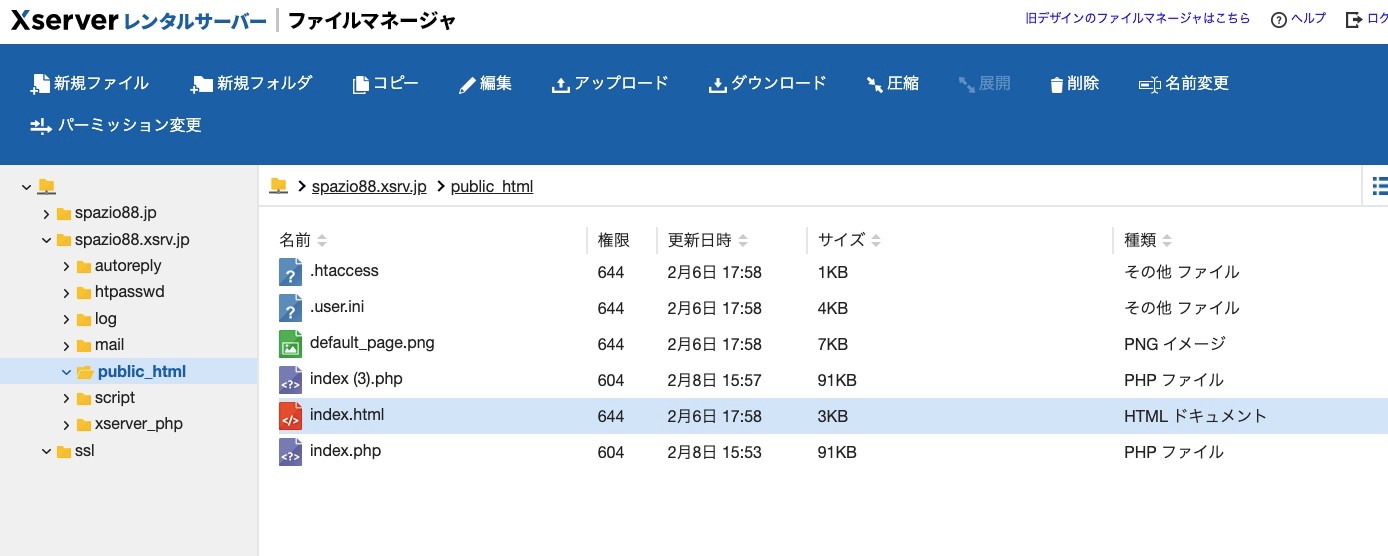
Task: Collapse the spazio88.xsrv.jp tree node
Action: (47, 240)
